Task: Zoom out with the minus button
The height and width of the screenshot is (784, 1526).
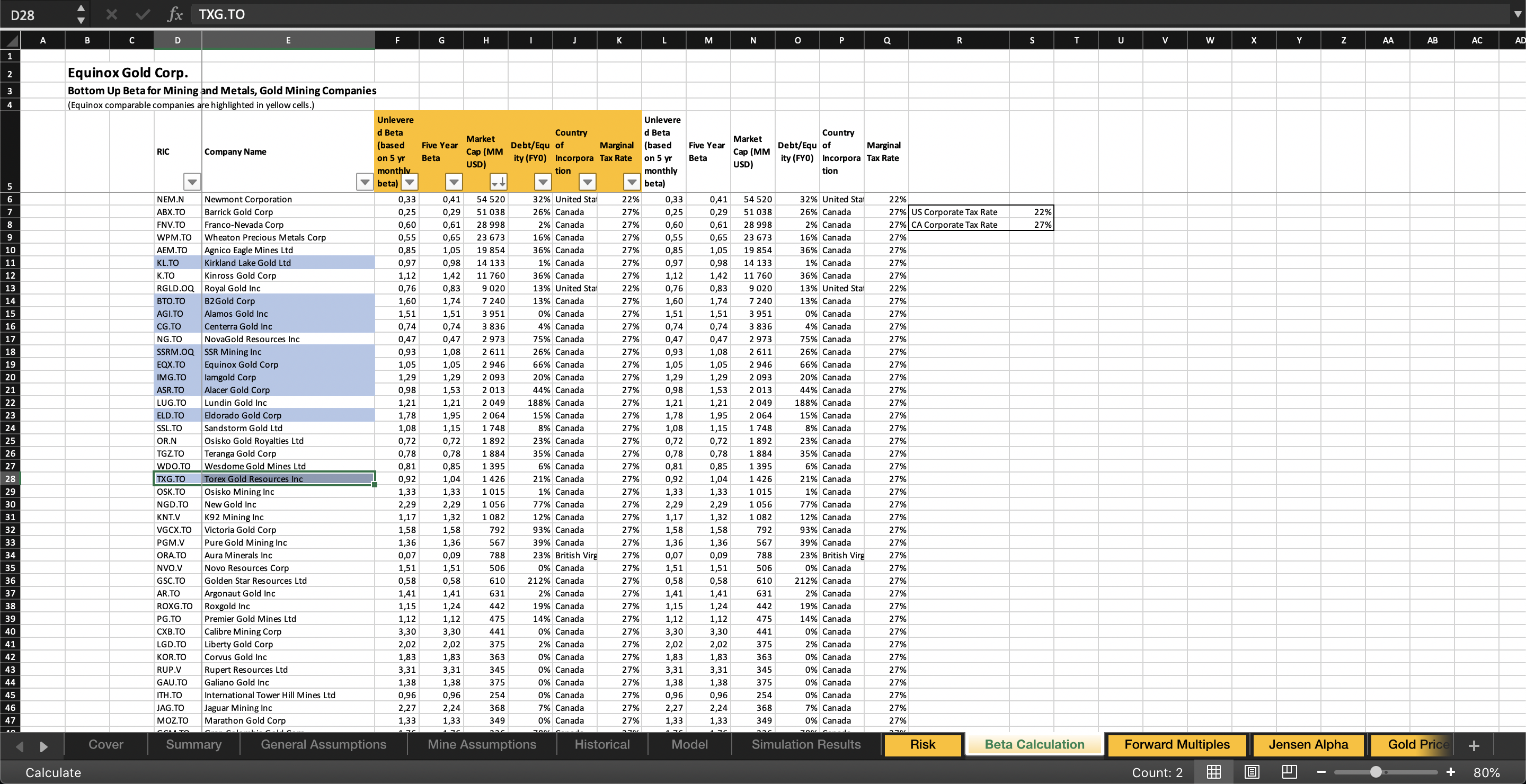Action: [1321, 772]
